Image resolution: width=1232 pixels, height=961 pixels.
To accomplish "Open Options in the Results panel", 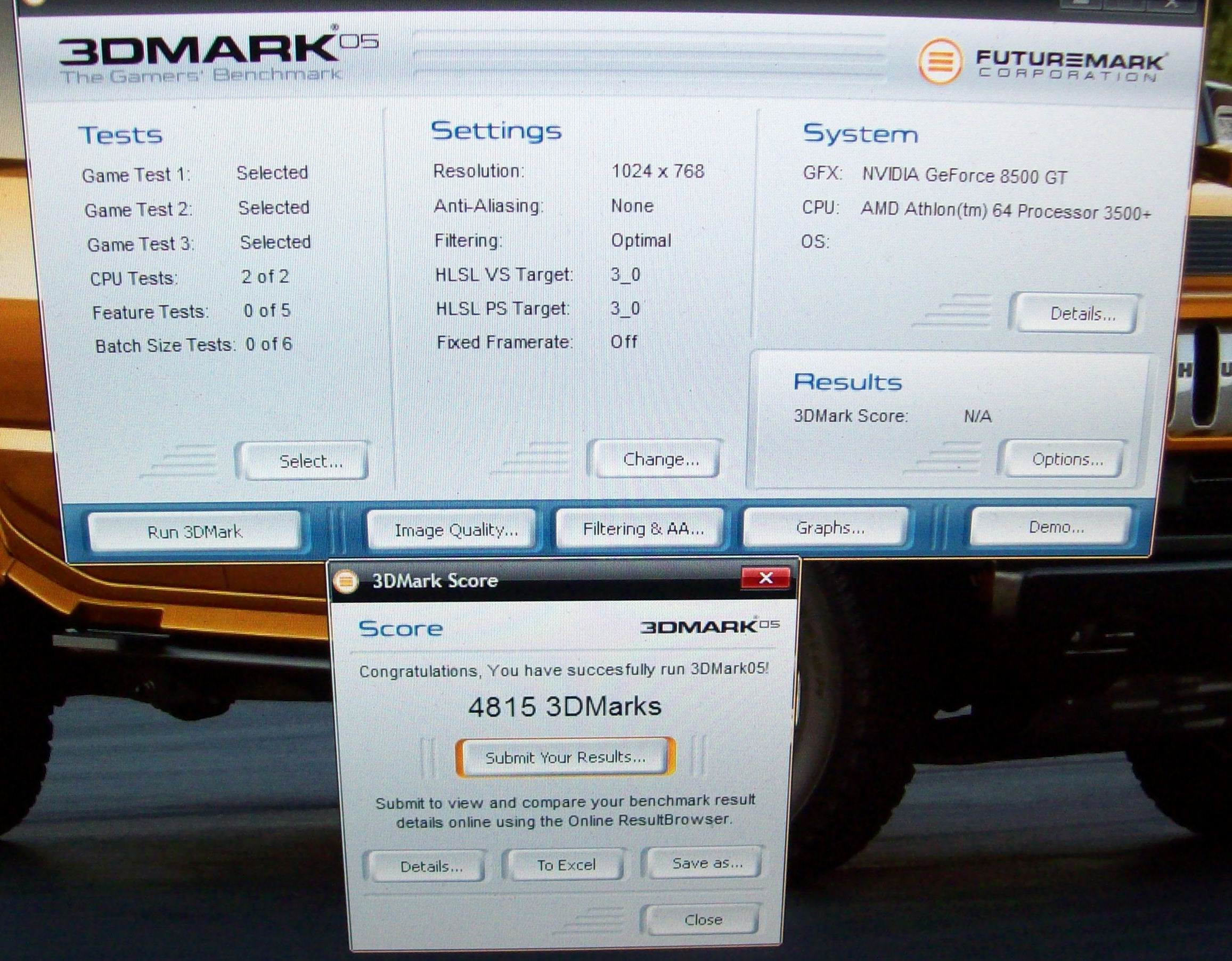I will 1067,459.
